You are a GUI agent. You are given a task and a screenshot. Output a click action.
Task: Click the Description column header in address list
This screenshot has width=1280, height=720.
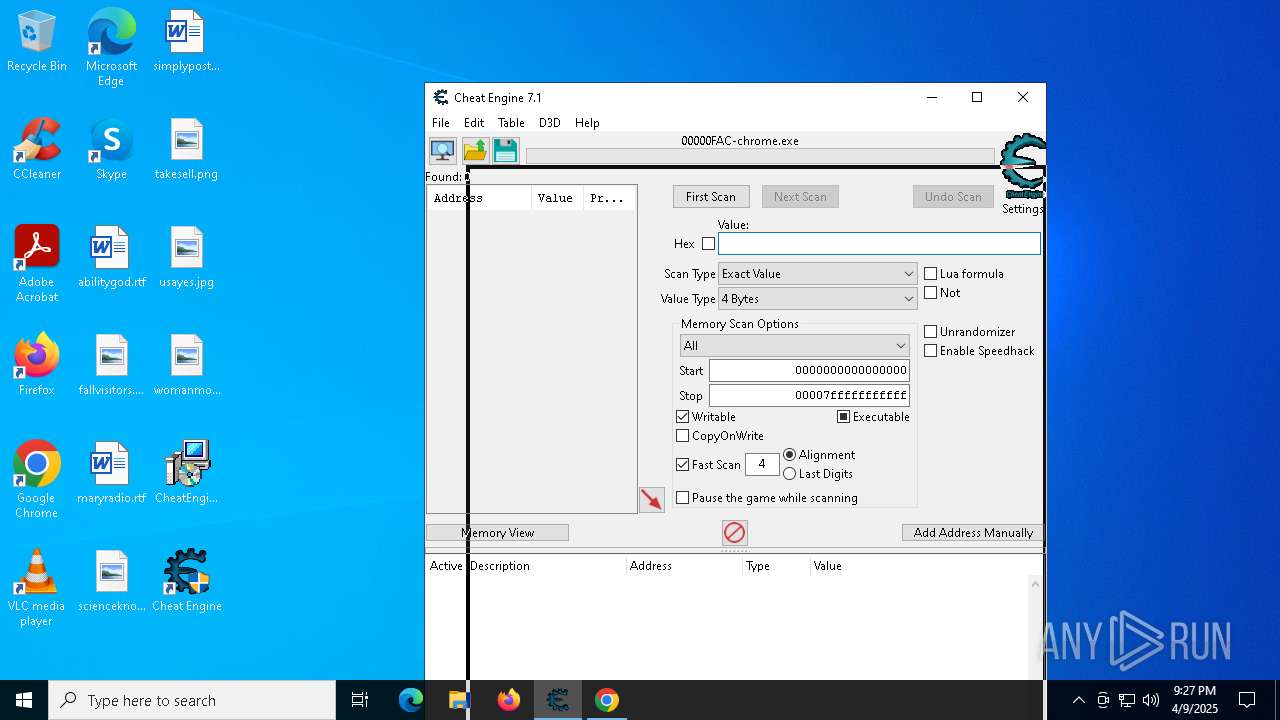[x=547, y=566]
